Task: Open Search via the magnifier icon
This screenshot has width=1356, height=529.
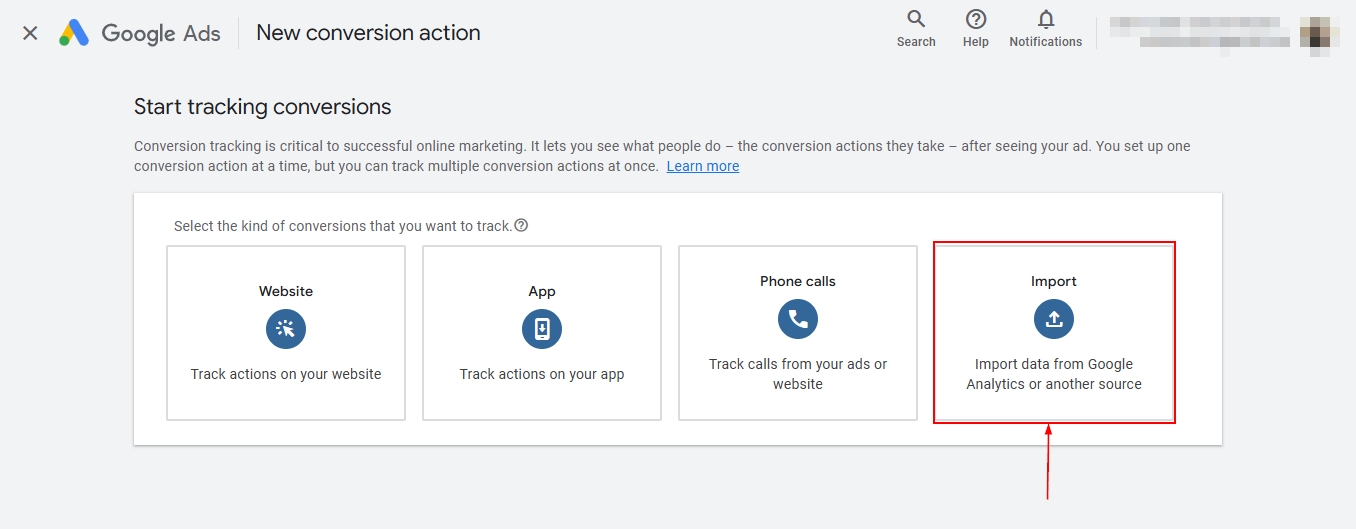Action: [x=915, y=20]
